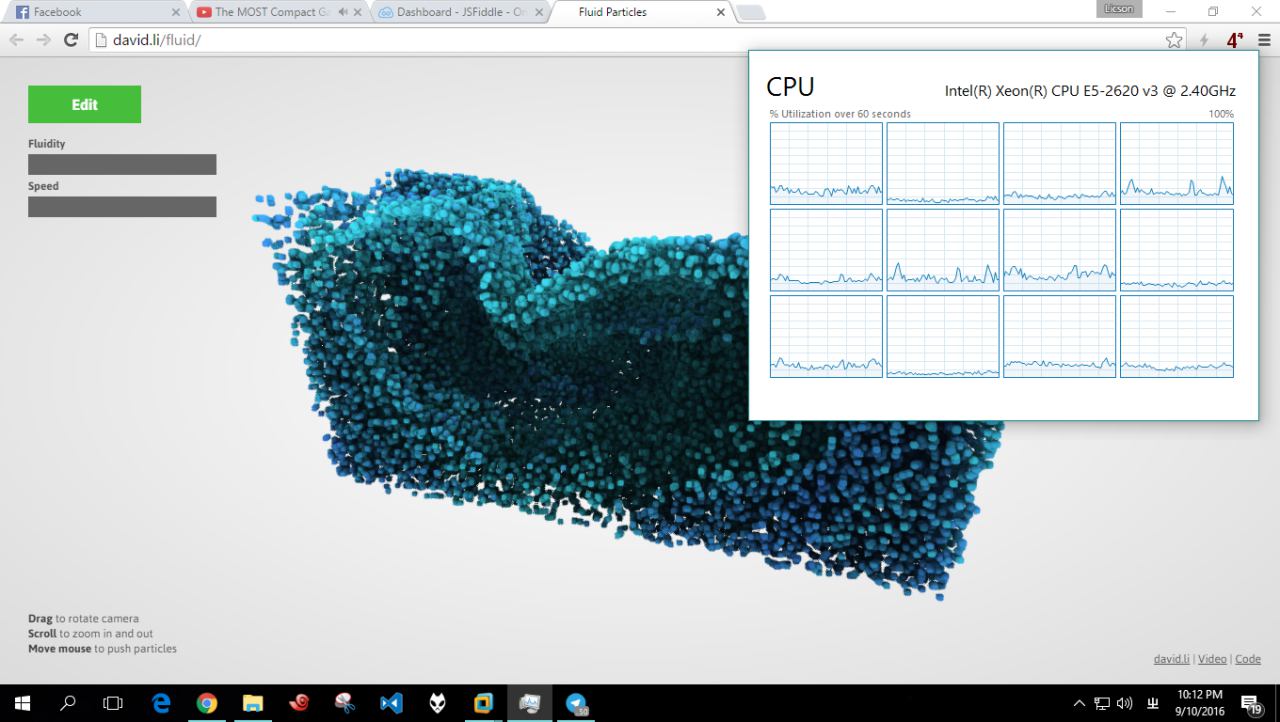This screenshot has height=722, width=1280.
Task: Bookmark this page with the star icon
Action: pyautogui.click(x=1174, y=40)
